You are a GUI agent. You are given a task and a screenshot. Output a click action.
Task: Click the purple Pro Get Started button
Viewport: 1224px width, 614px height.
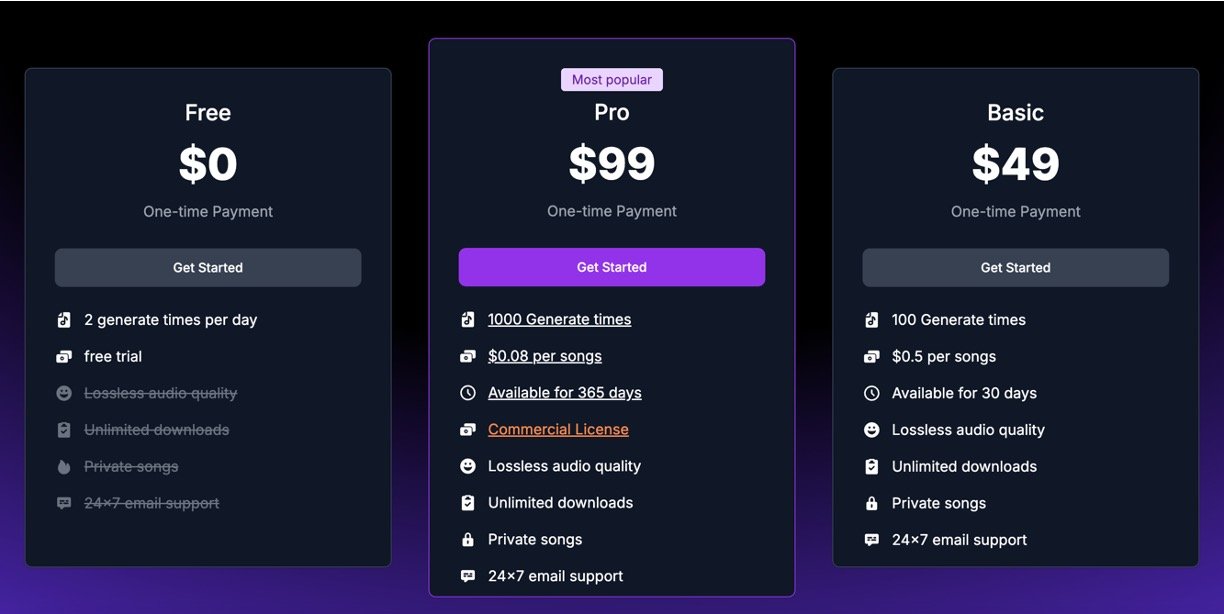[x=612, y=267]
